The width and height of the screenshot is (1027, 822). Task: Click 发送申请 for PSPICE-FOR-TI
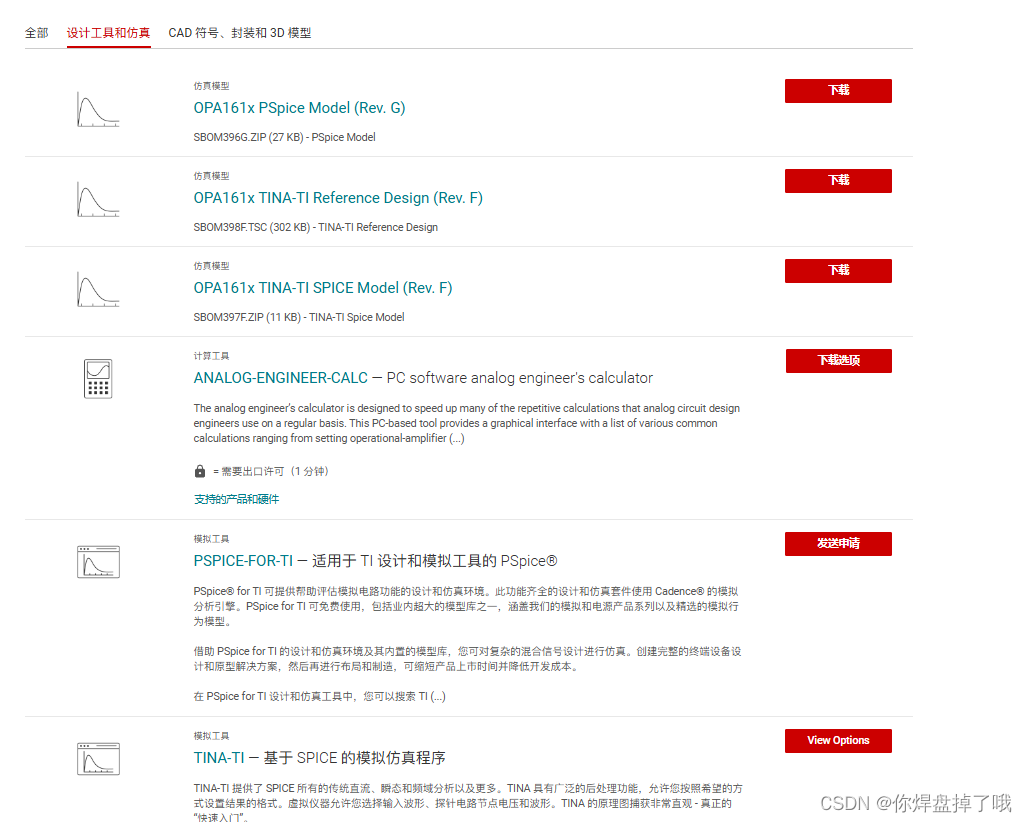(838, 544)
